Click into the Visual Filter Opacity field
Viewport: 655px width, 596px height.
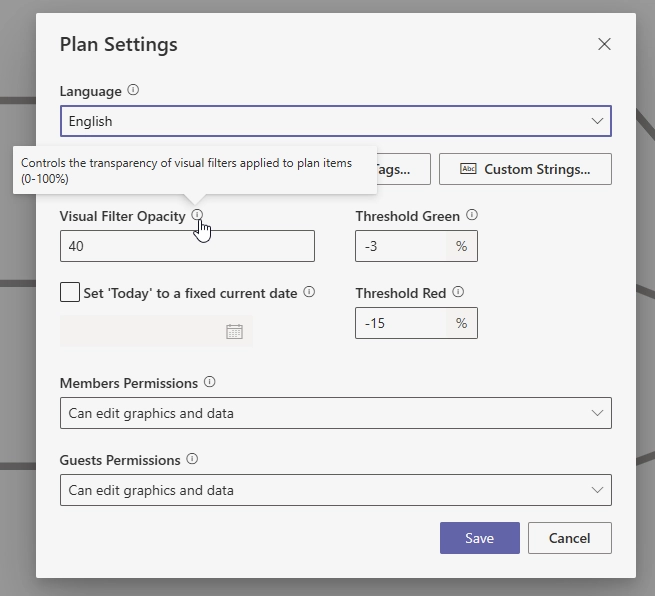[187, 246]
